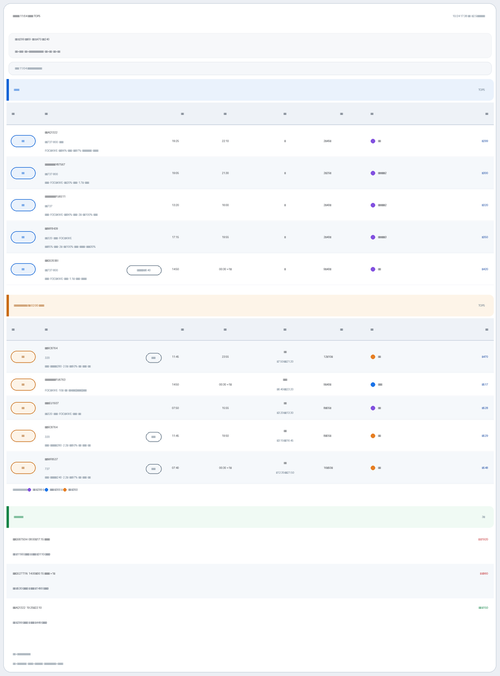Click the orange pill button in the 11:45–19:50 row

click(23, 436)
